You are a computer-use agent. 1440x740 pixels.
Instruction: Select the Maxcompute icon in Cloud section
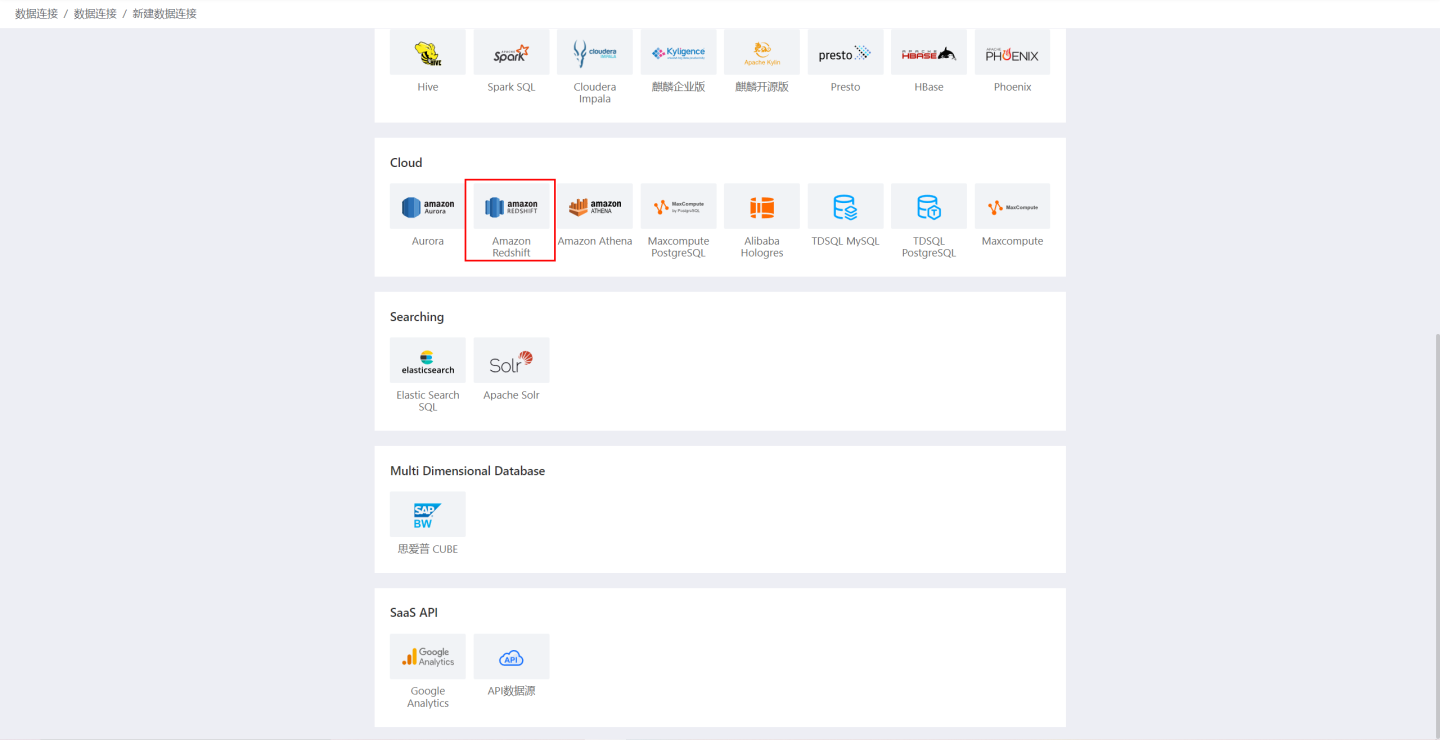click(1012, 206)
